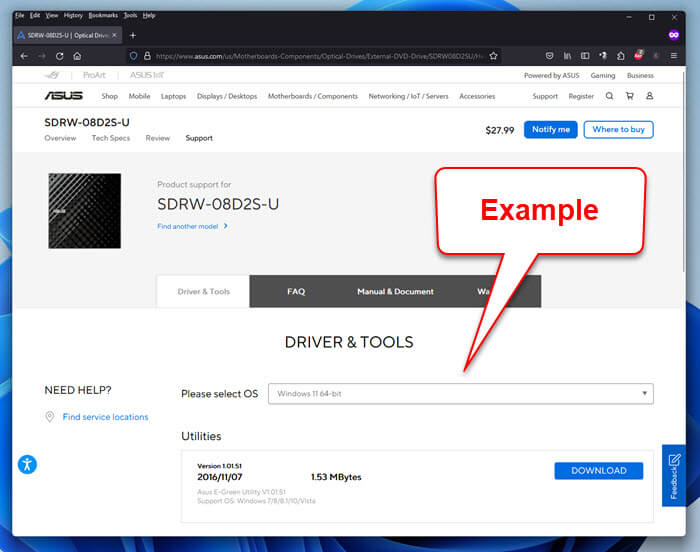Open the Feedback side tab
The width and height of the screenshot is (700, 552).
(674, 475)
